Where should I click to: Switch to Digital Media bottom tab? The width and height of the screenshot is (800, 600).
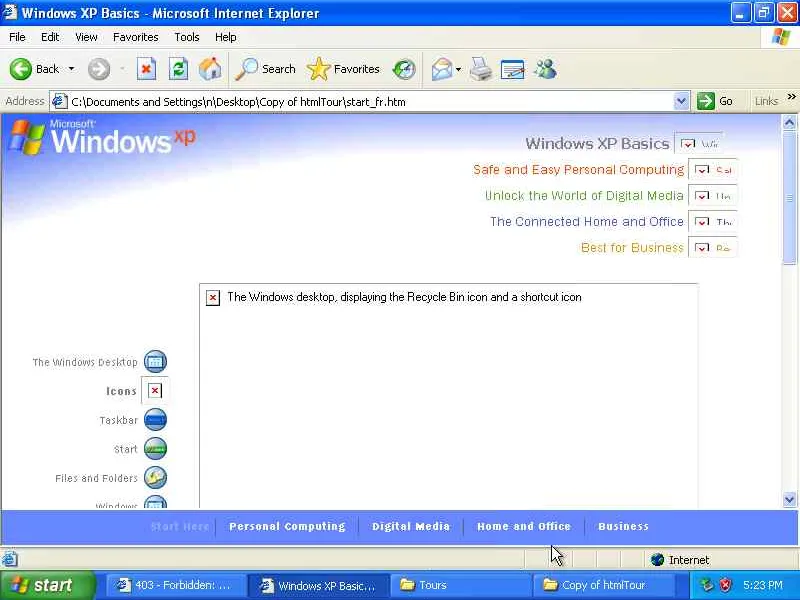[x=411, y=527]
